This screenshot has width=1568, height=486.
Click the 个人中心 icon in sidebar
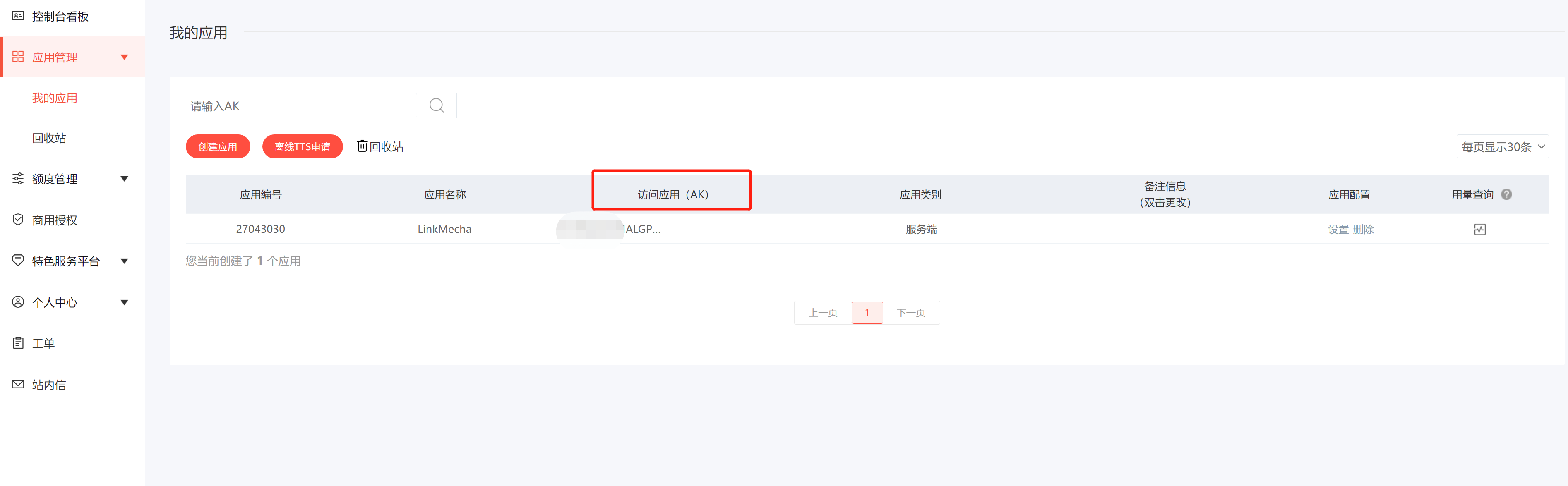pos(17,301)
